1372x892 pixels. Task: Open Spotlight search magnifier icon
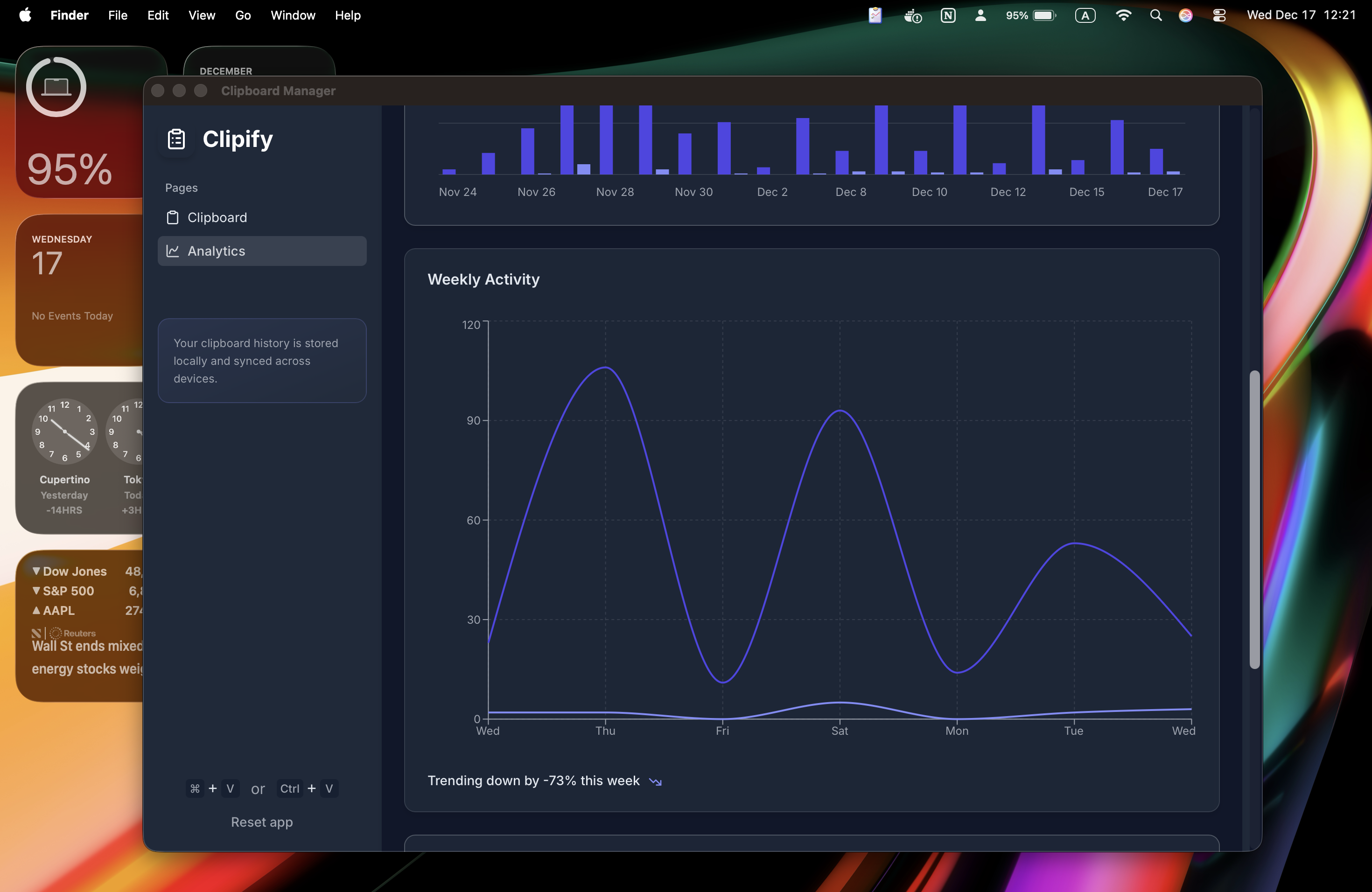click(x=1155, y=15)
